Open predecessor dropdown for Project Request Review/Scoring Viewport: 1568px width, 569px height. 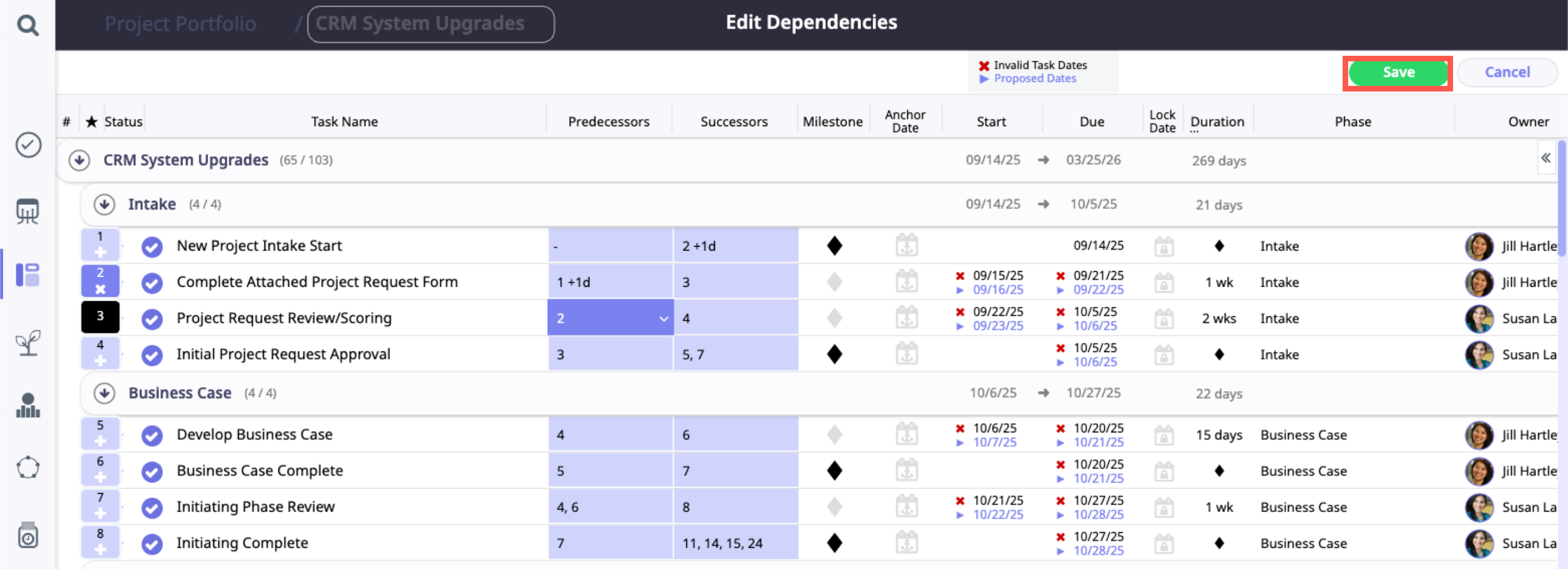663,319
